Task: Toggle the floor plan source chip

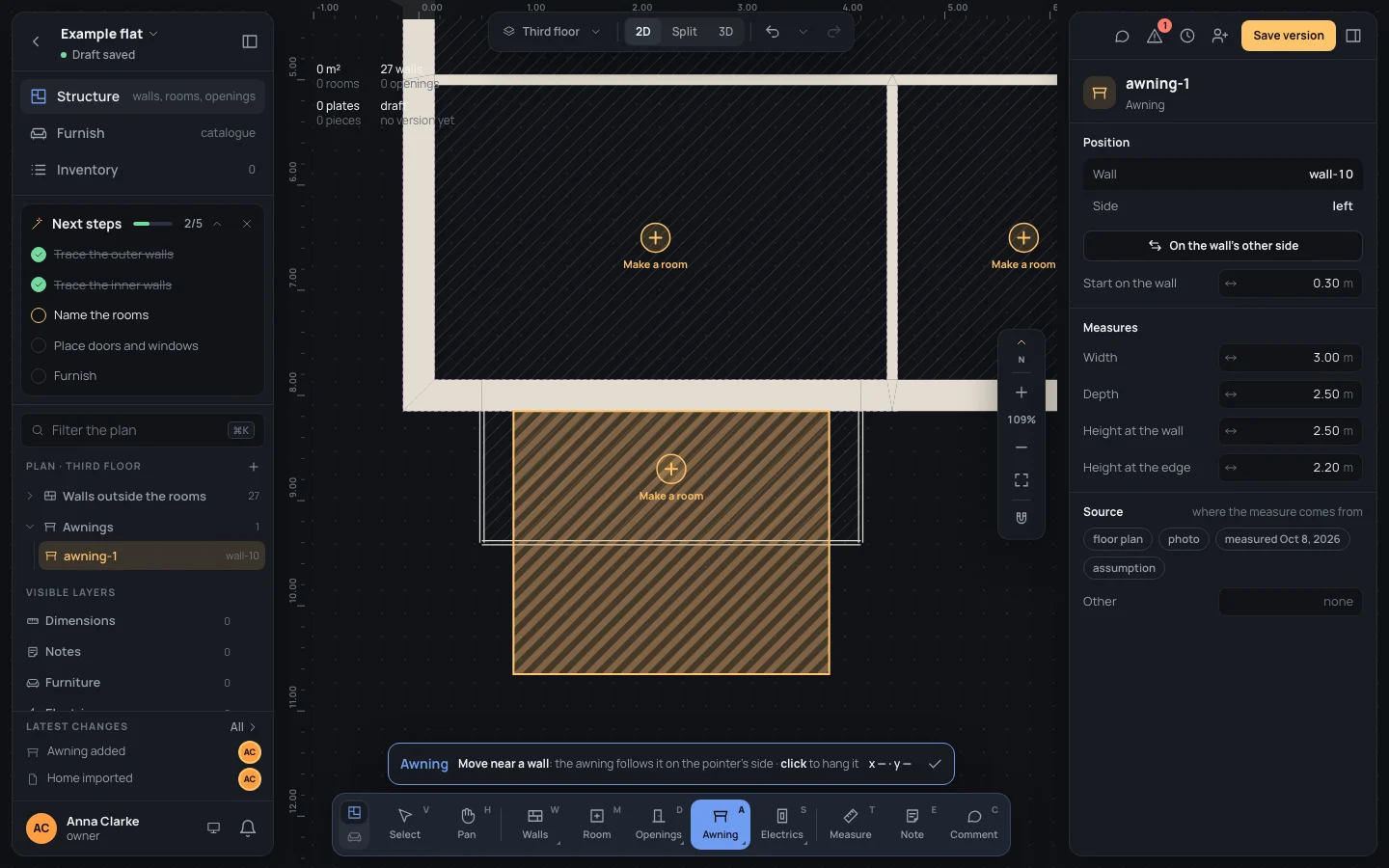Action: coord(1117,539)
